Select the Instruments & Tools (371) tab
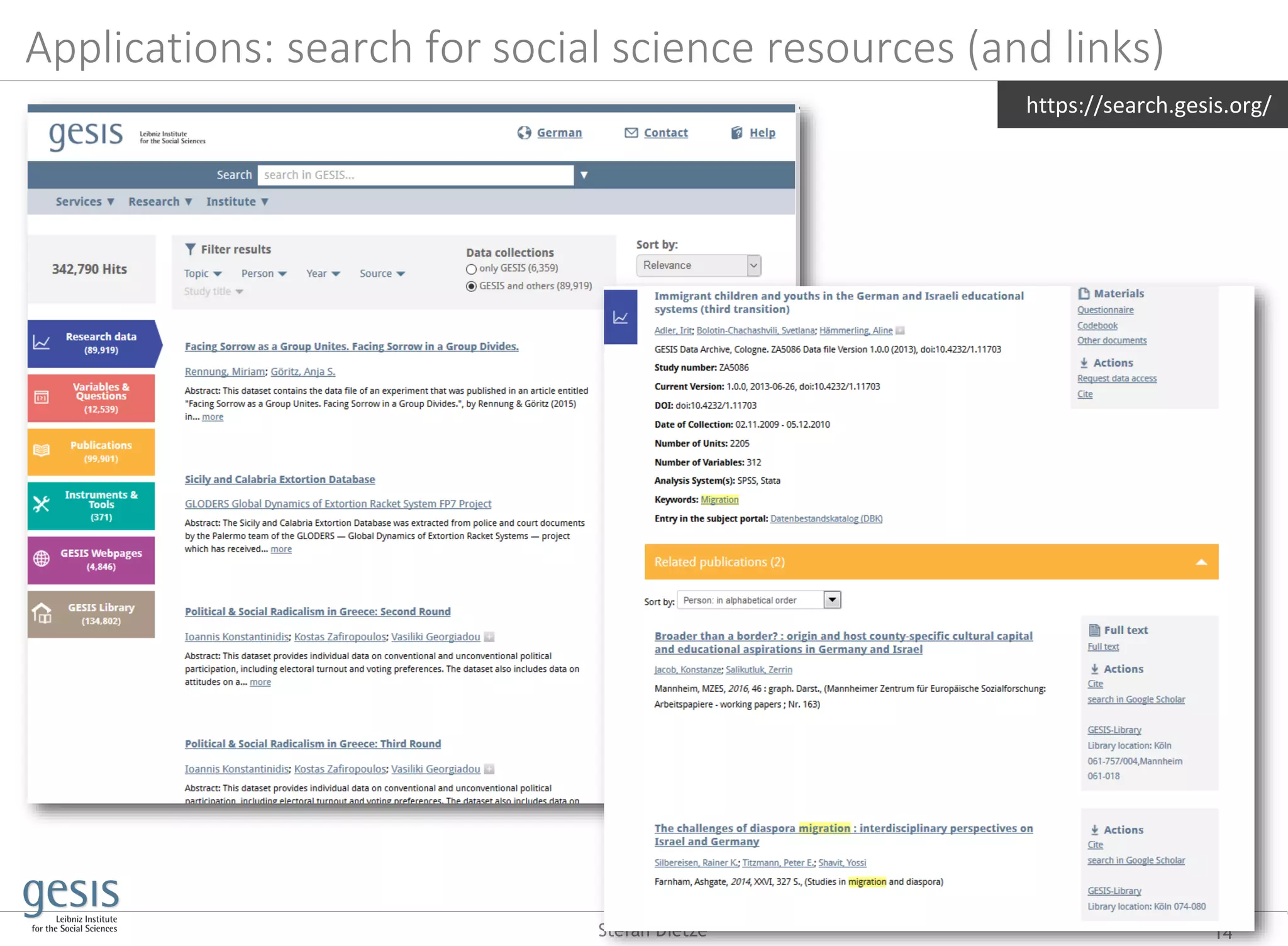 click(x=91, y=506)
